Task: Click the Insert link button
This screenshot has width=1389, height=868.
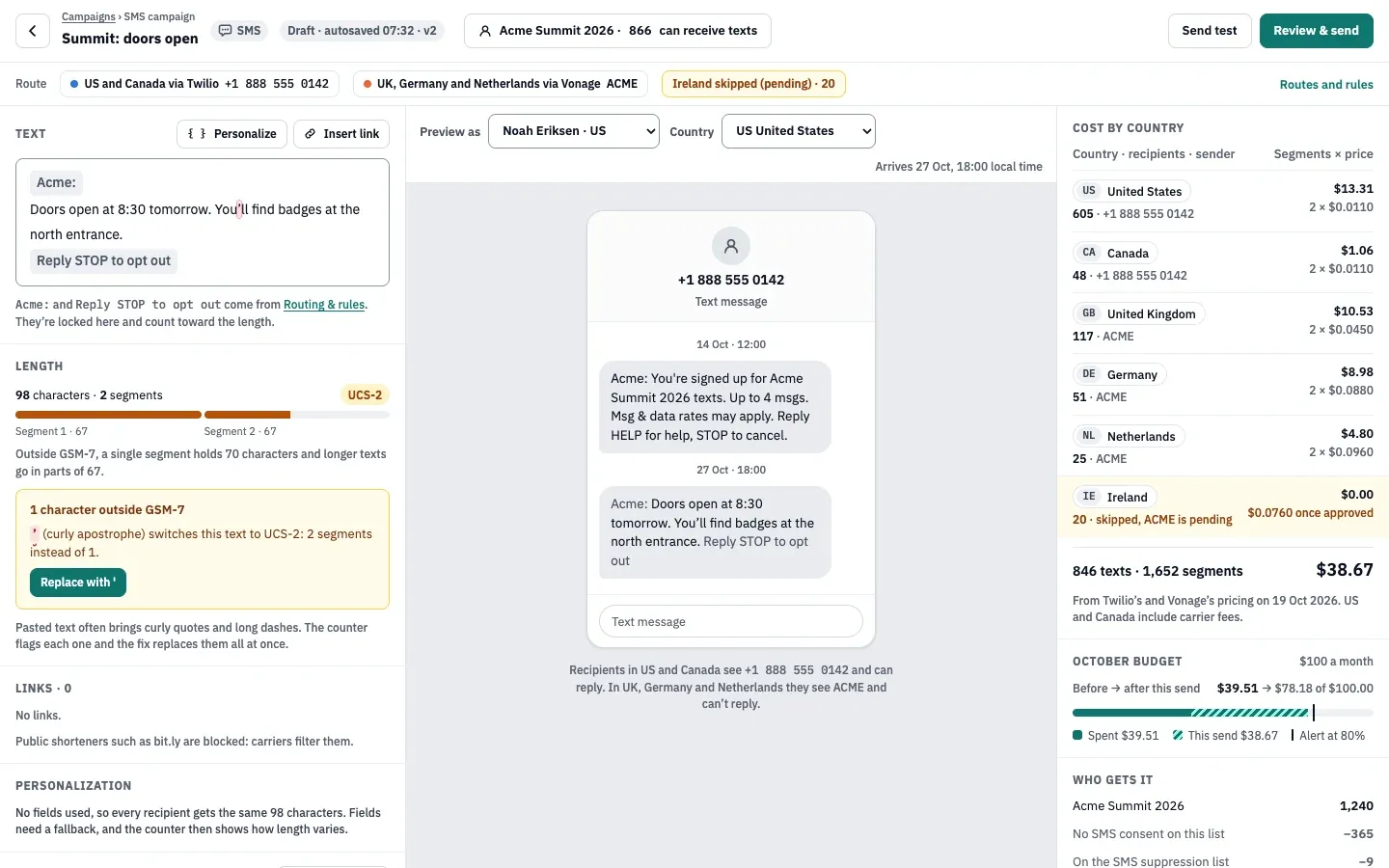Action: [x=341, y=134]
